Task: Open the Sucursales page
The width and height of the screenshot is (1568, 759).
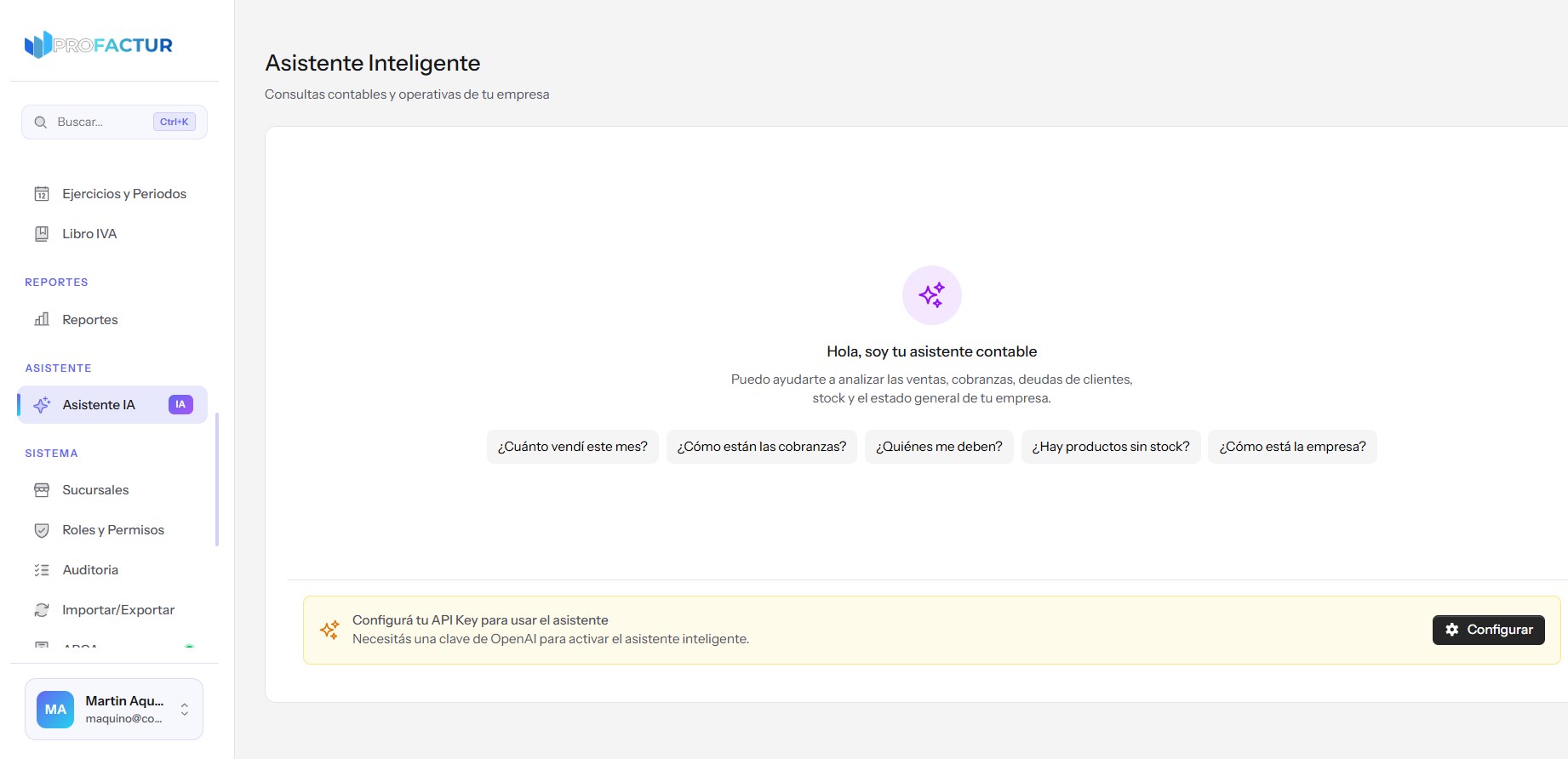Action: click(x=112, y=490)
